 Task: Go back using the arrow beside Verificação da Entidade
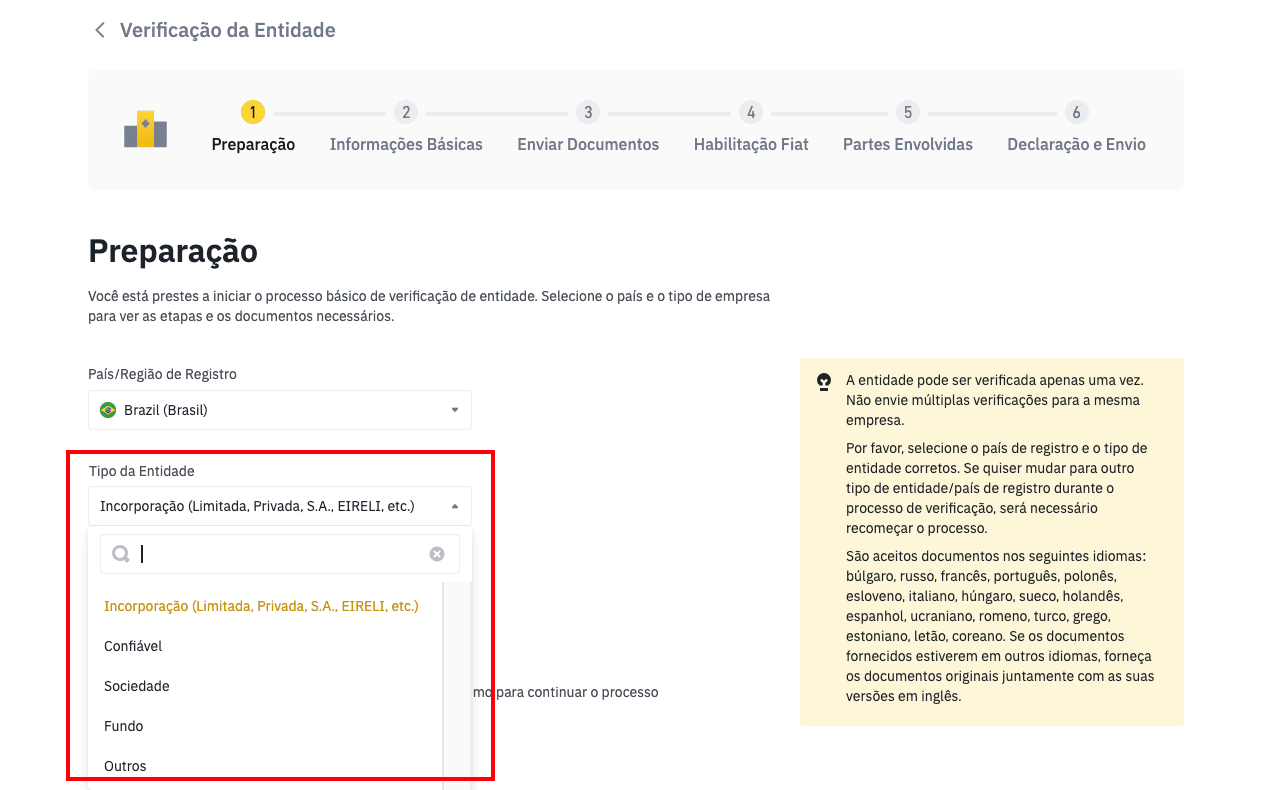(x=99, y=30)
